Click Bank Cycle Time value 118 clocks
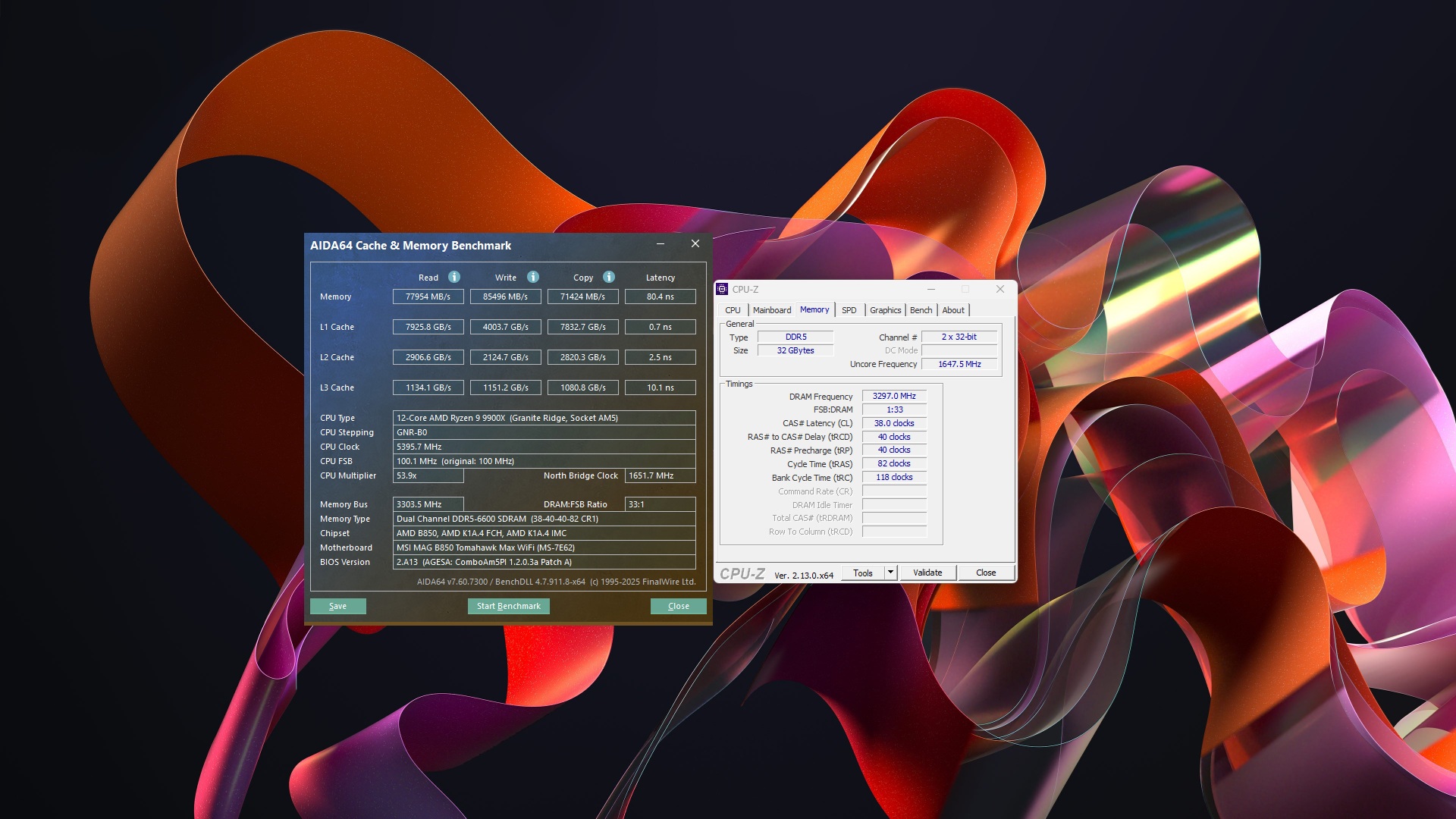 [894, 477]
